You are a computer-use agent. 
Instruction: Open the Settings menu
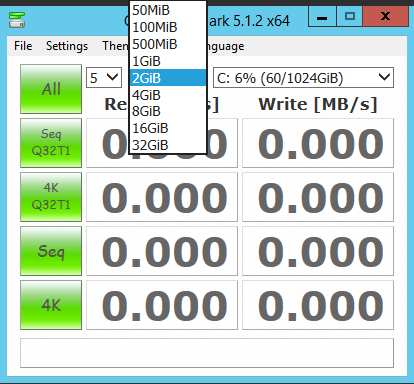67,46
